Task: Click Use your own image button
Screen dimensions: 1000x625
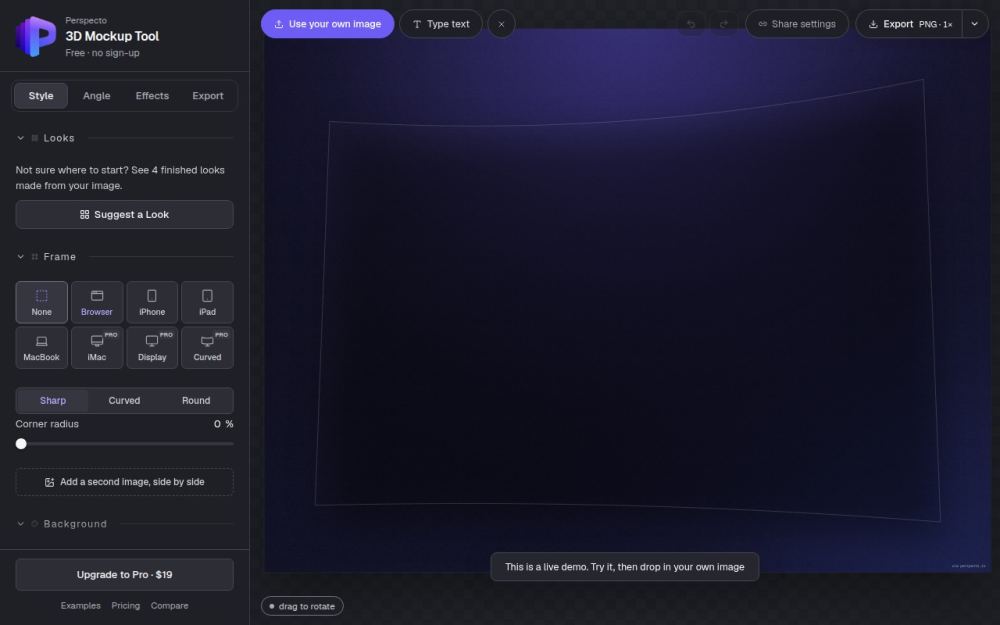Action: (327, 24)
